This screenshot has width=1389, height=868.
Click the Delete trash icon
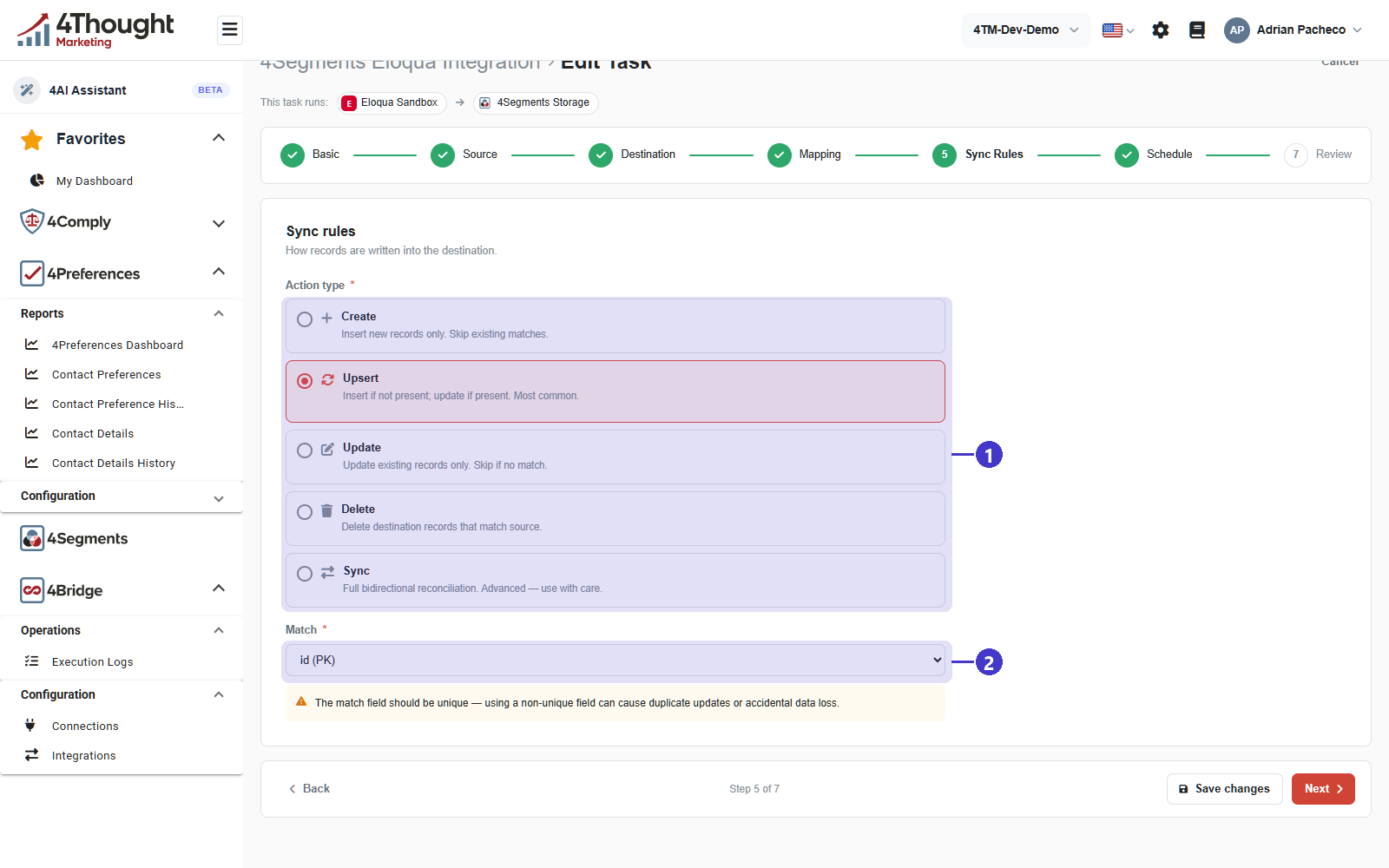pos(326,511)
